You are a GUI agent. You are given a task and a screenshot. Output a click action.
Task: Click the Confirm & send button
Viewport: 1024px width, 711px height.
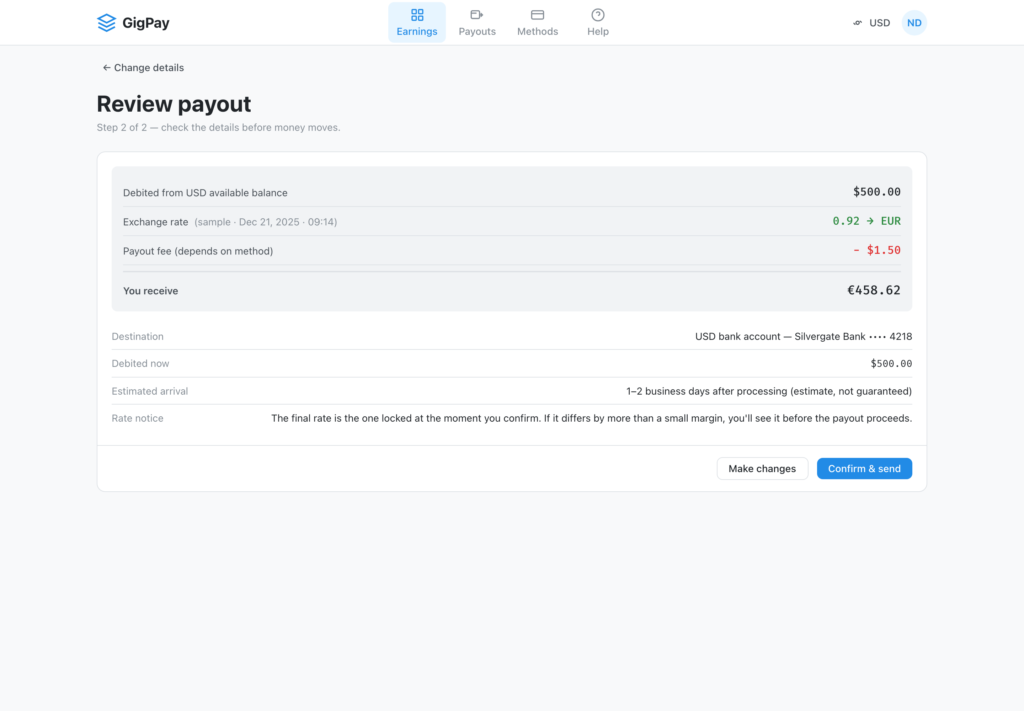(x=864, y=469)
